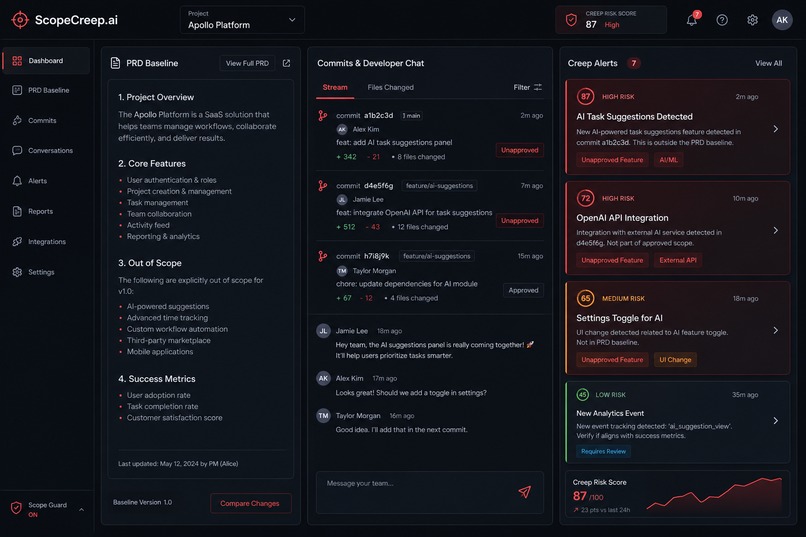Select Dashboard in the sidebar
The width and height of the screenshot is (806, 537).
[46, 61]
